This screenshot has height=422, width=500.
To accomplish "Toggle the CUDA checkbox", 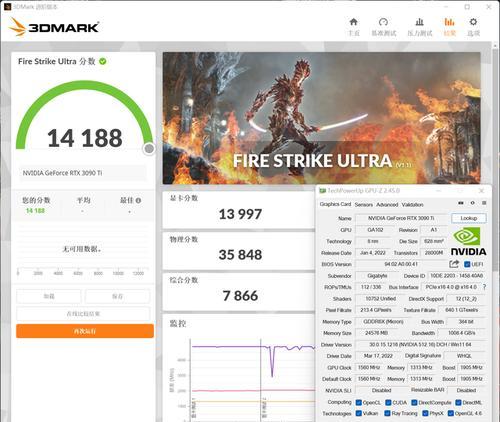I will click(388, 403).
